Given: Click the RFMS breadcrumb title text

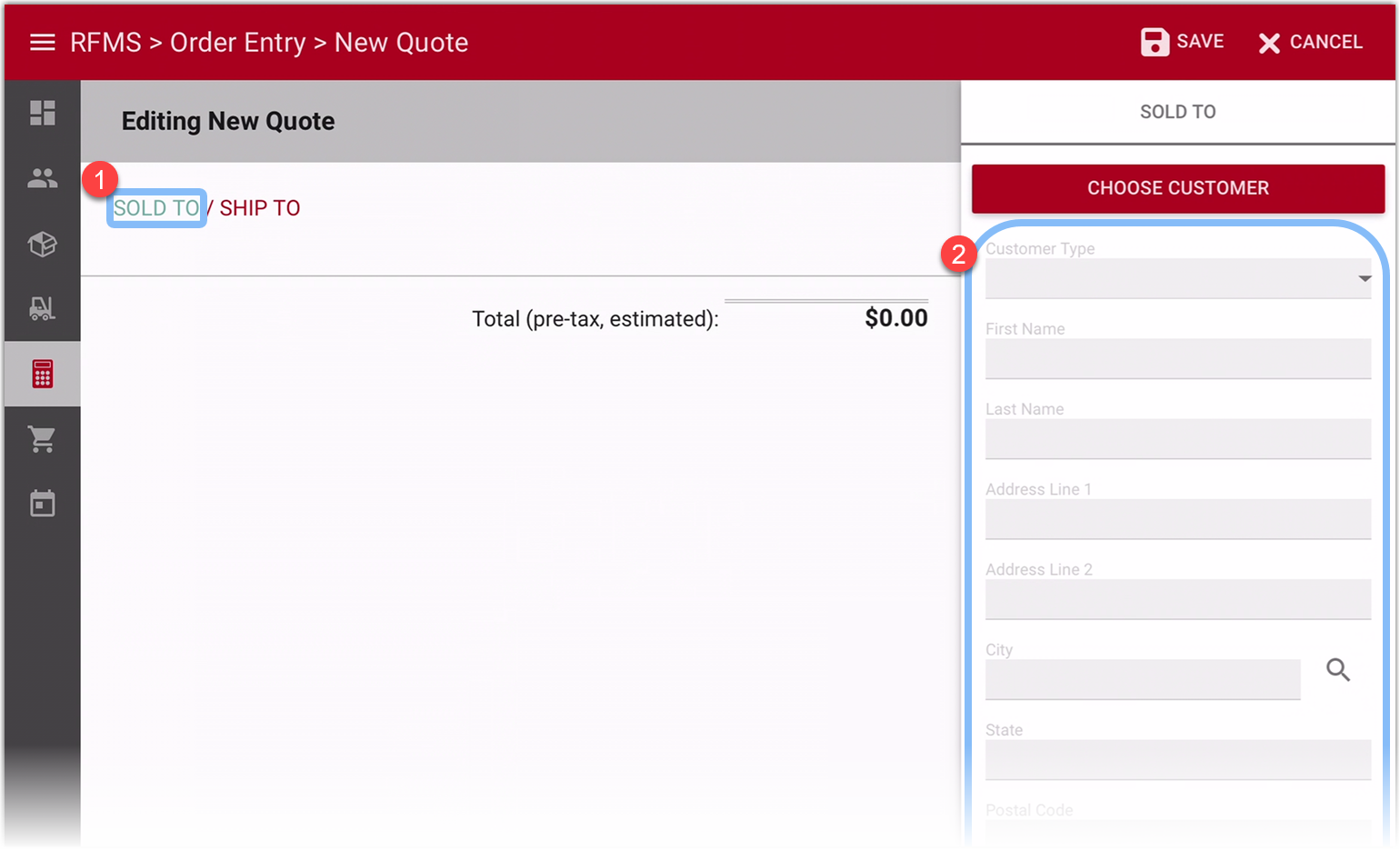Looking at the screenshot, I should click(105, 43).
